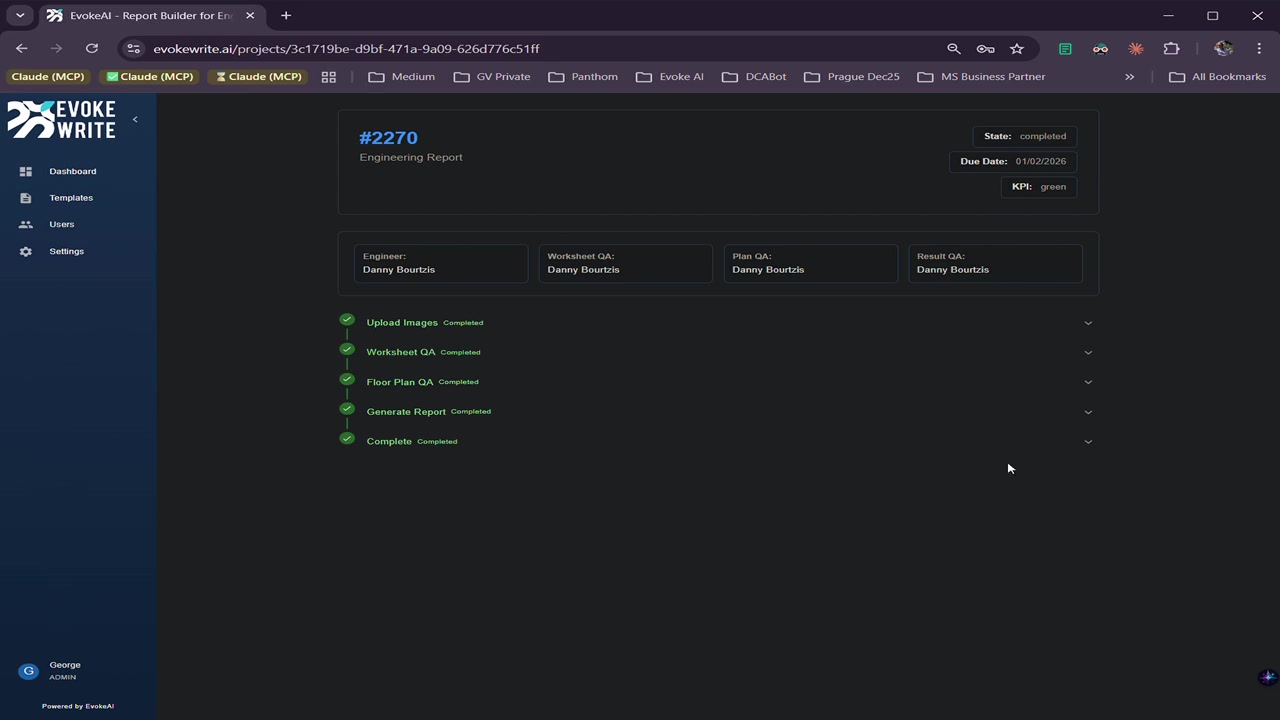Screen dimensions: 1280x720
Task: Close the EvokeAI Report Builder tab
Action: point(250,15)
